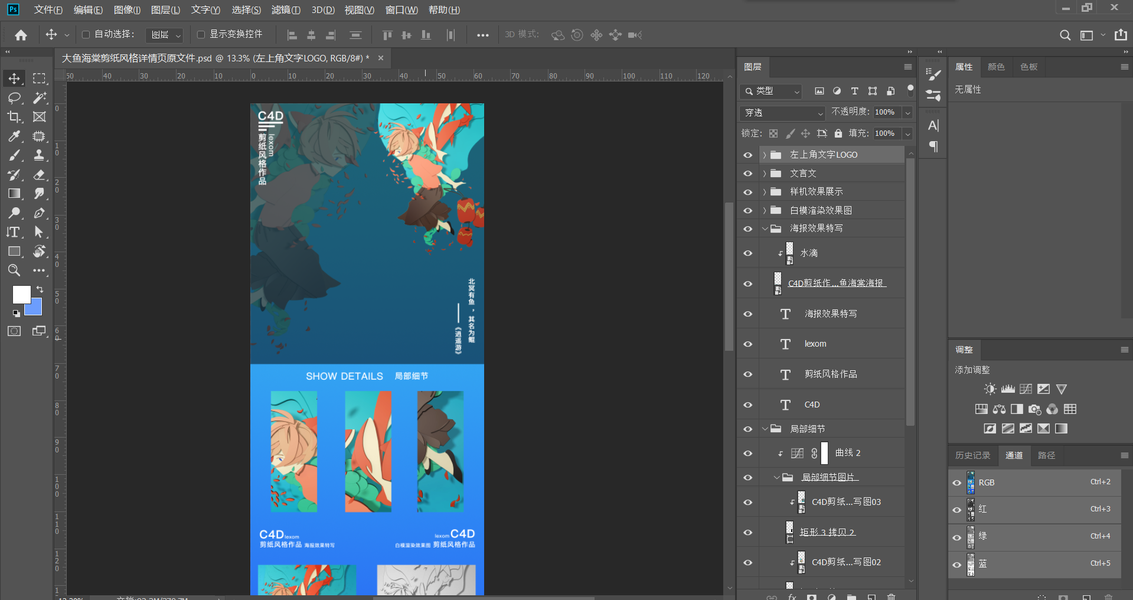Hide the lexom text layer
1133x600 pixels.
tap(748, 344)
